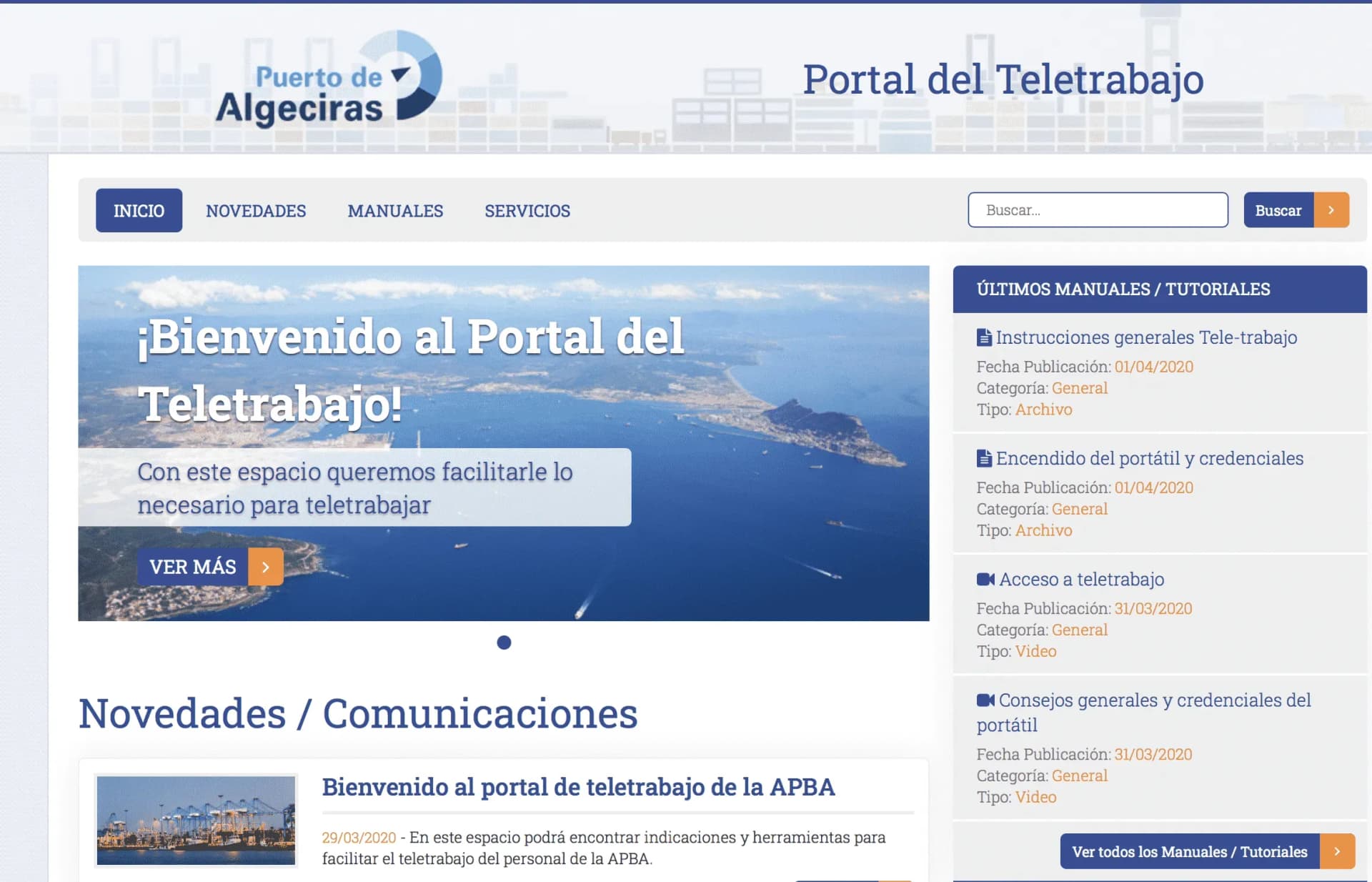Open the NOVEDADES menu item
Screen dimensions: 1372x882
(256, 211)
